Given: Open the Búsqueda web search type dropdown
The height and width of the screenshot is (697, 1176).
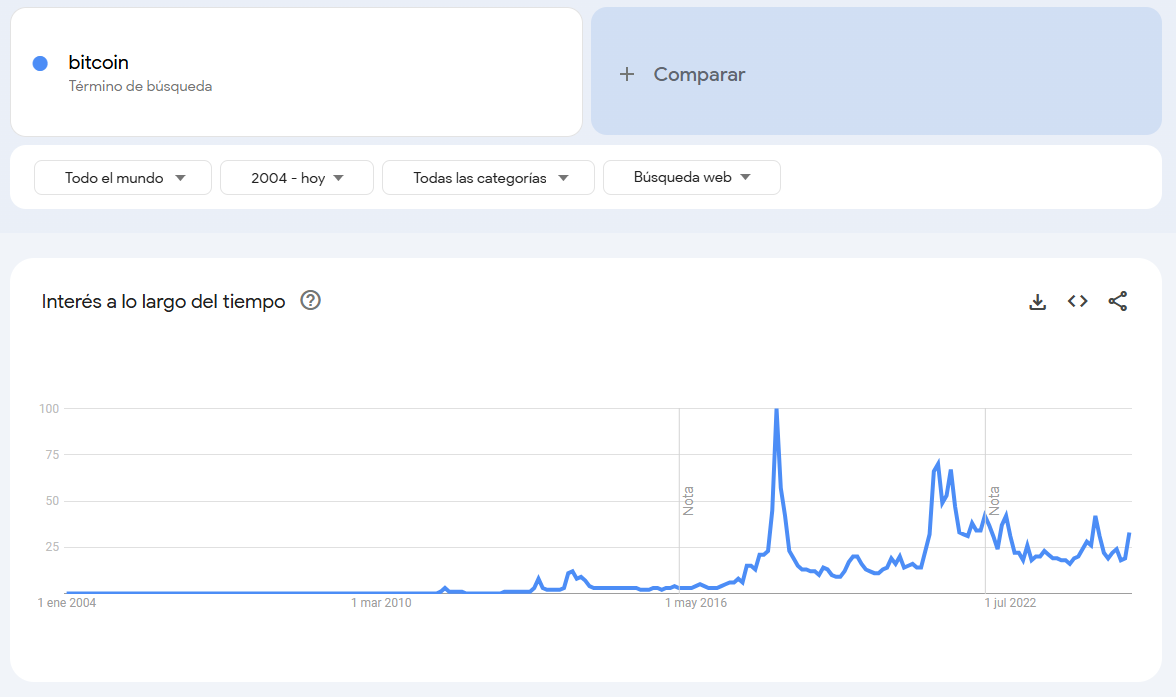Looking at the screenshot, I should [x=692, y=177].
